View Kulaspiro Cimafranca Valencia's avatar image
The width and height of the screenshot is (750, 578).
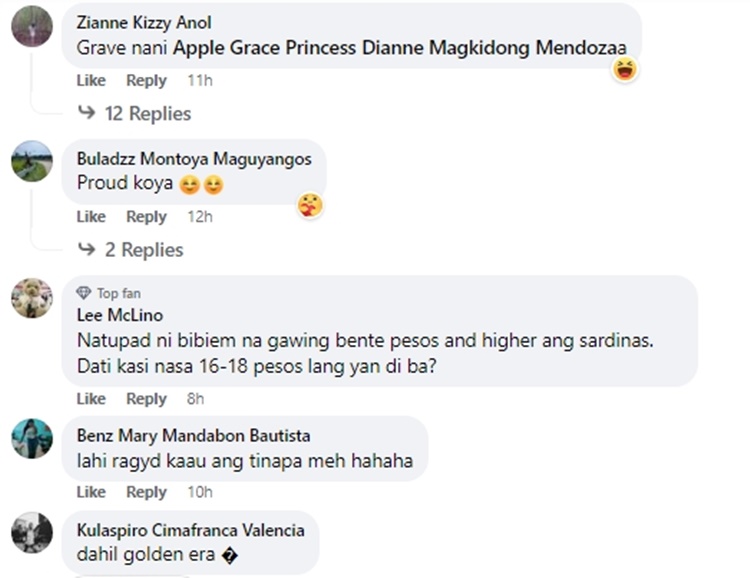tap(32, 533)
